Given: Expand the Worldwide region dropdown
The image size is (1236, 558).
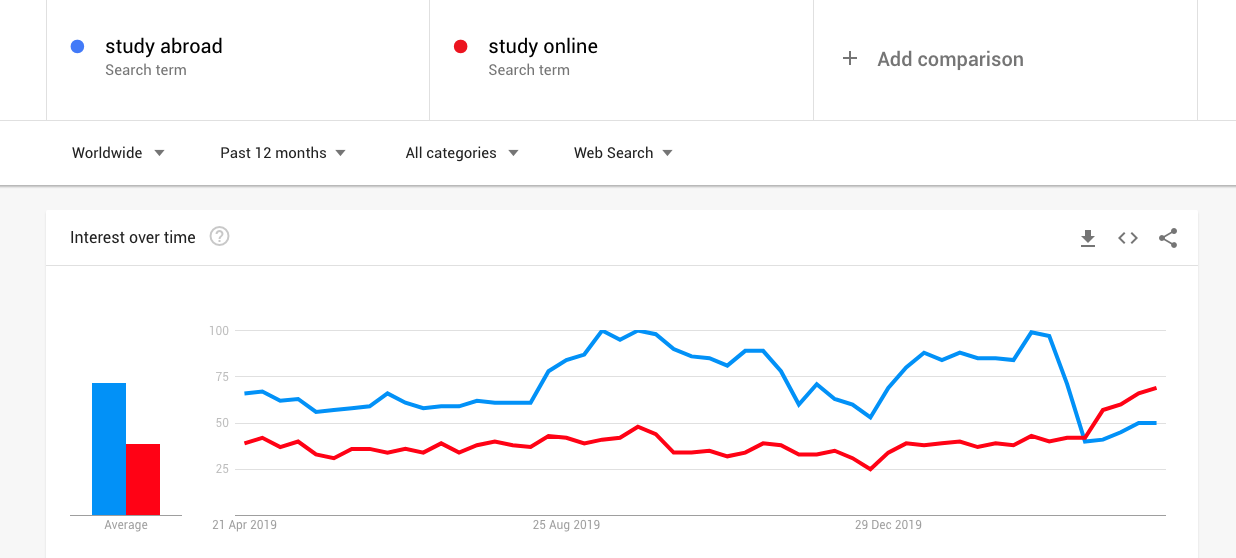Looking at the screenshot, I should pos(118,153).
